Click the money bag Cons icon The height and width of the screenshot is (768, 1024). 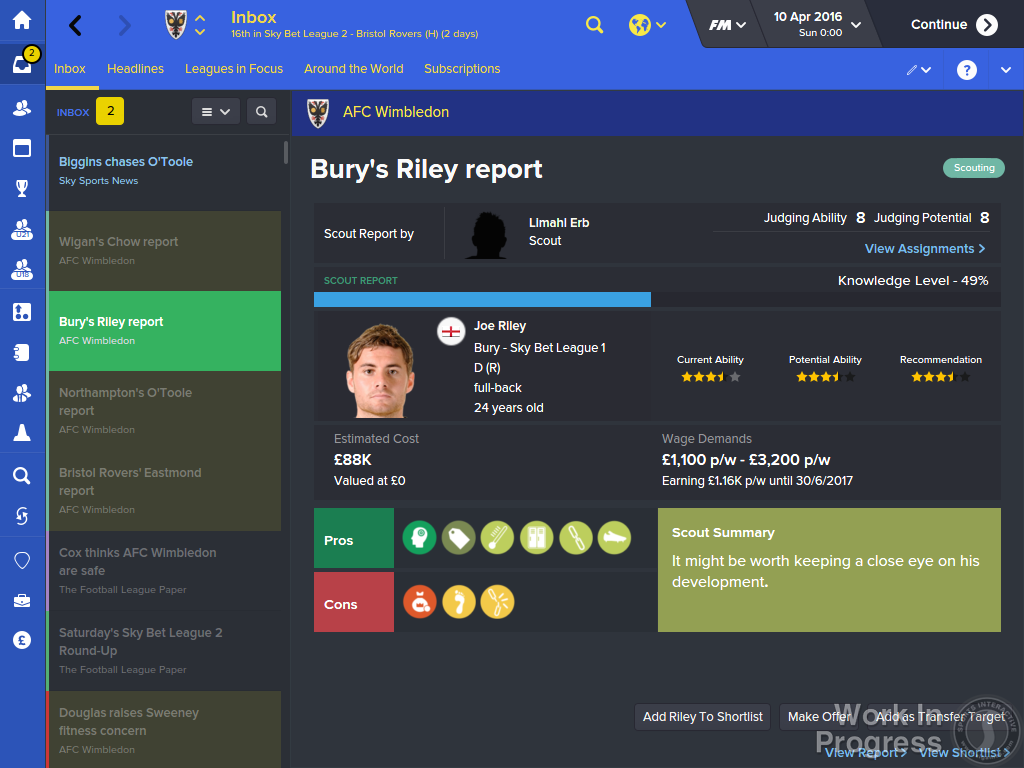(419, 601)
